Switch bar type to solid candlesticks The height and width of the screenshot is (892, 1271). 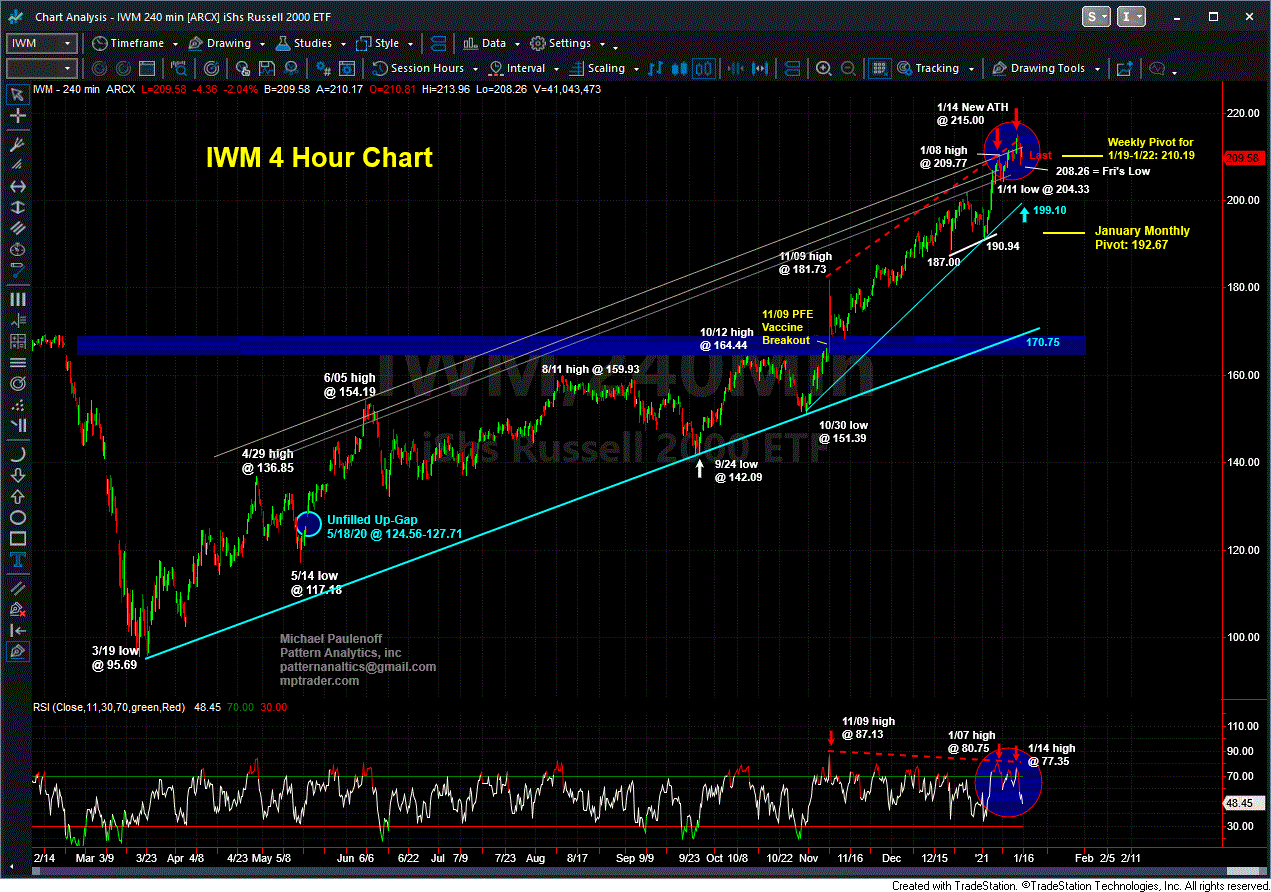(679, 68)
